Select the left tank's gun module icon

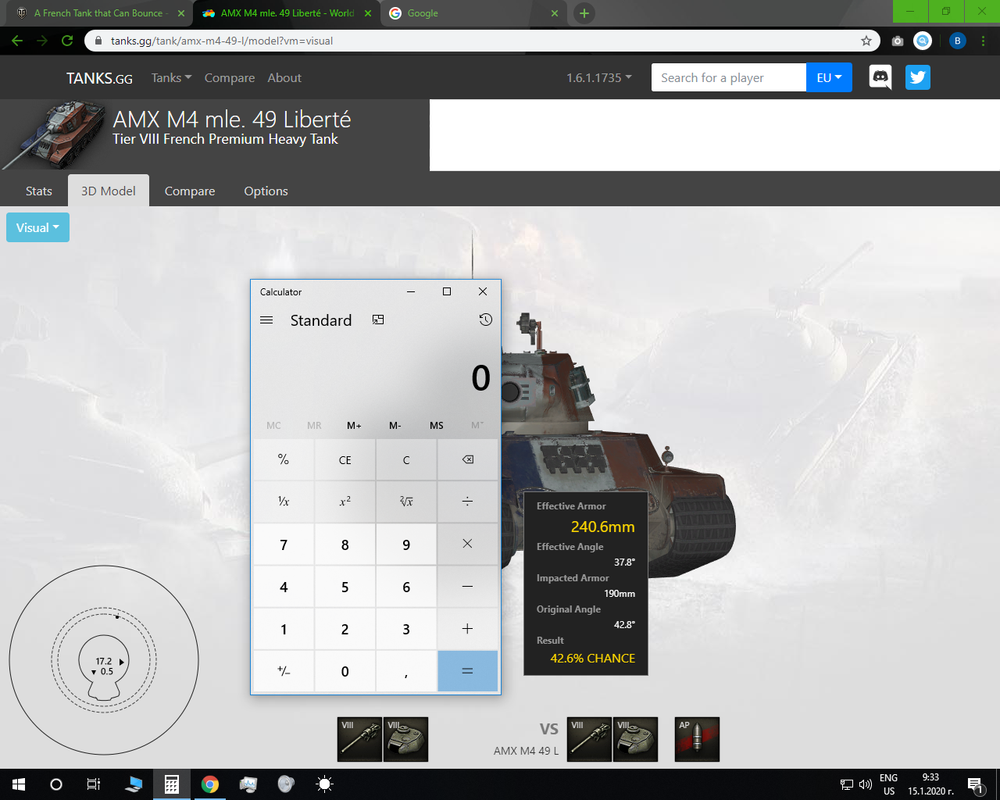[360, 739]
